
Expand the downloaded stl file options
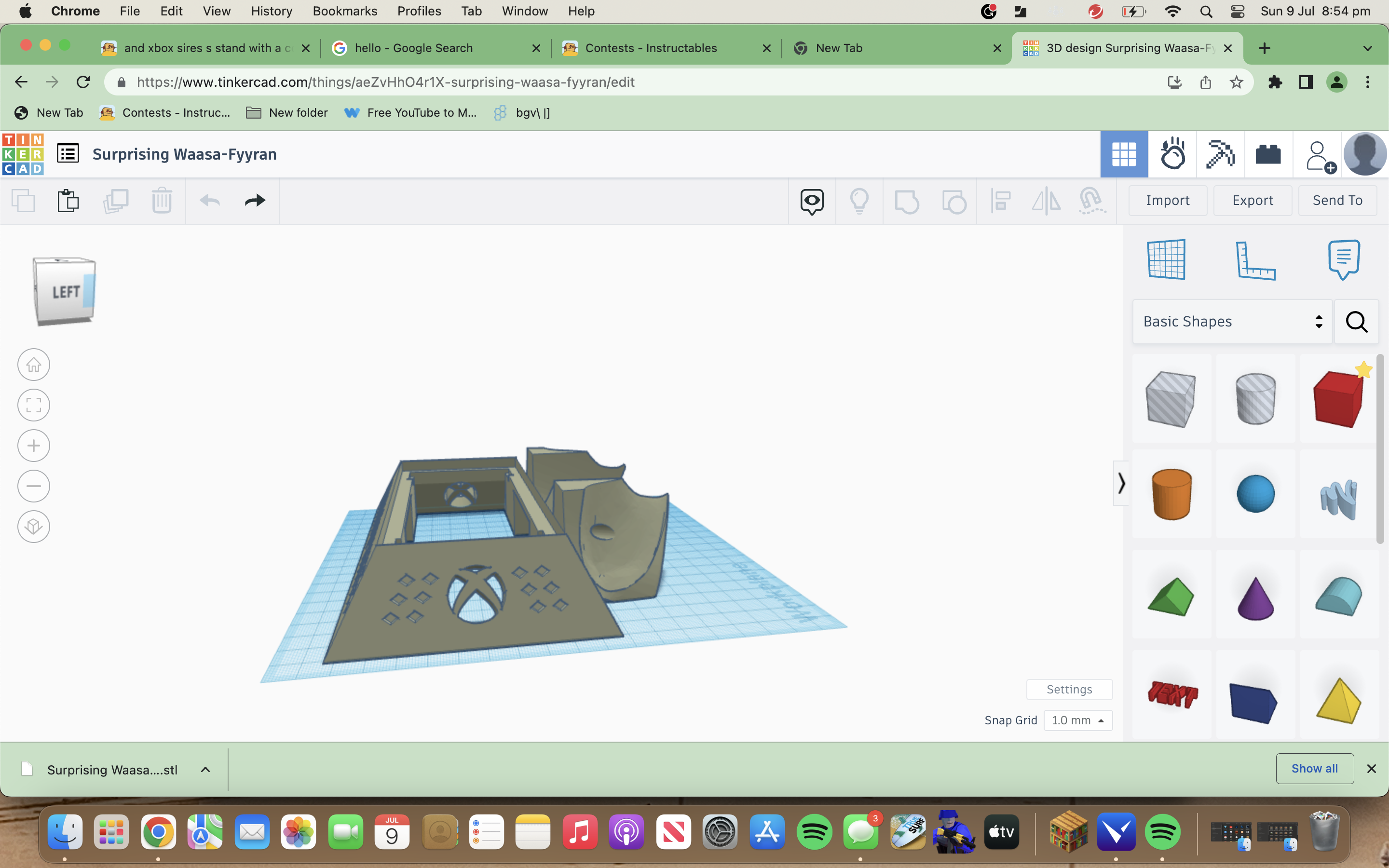205,770
